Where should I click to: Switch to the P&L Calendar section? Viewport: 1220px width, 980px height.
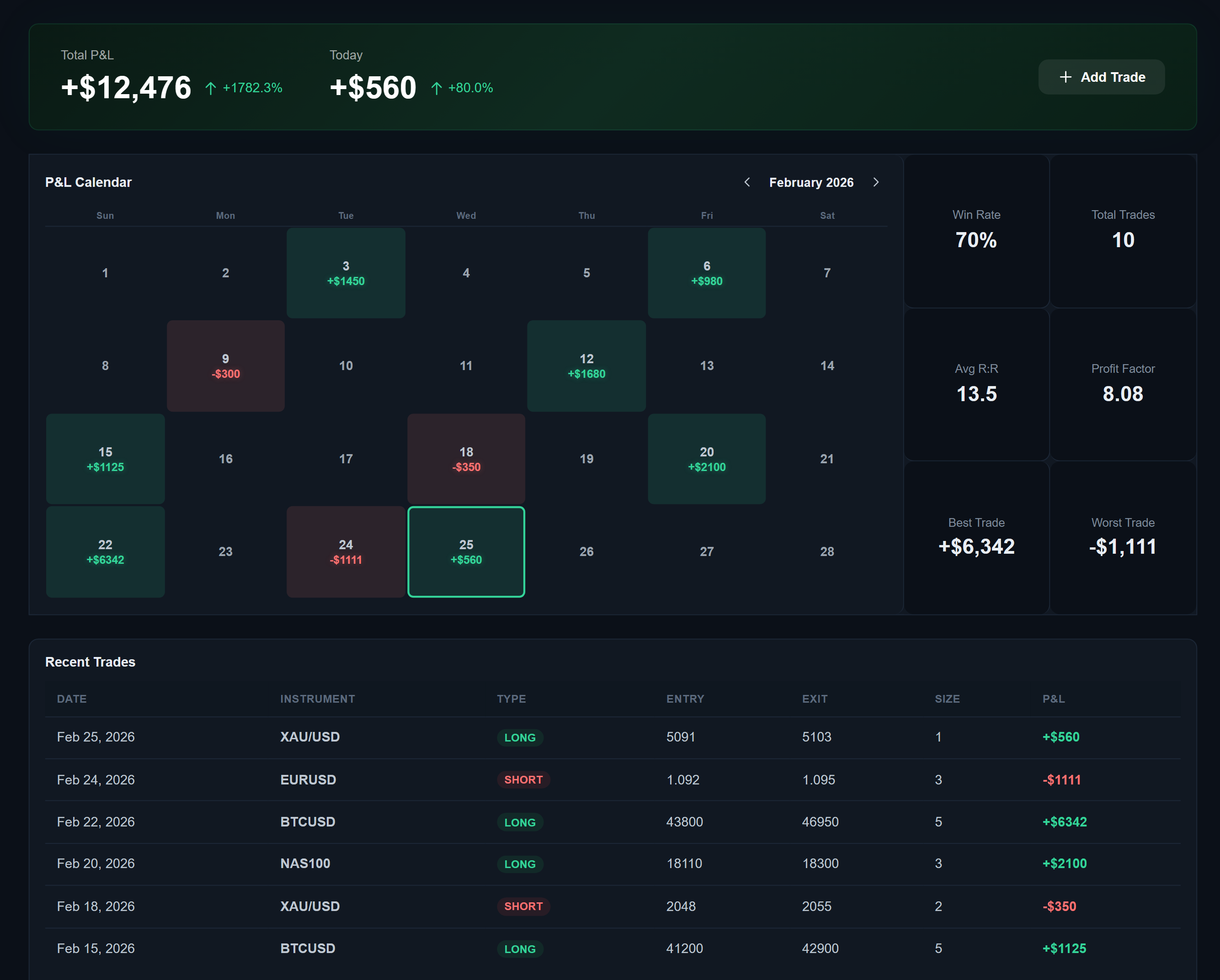[x=88, y=181]
